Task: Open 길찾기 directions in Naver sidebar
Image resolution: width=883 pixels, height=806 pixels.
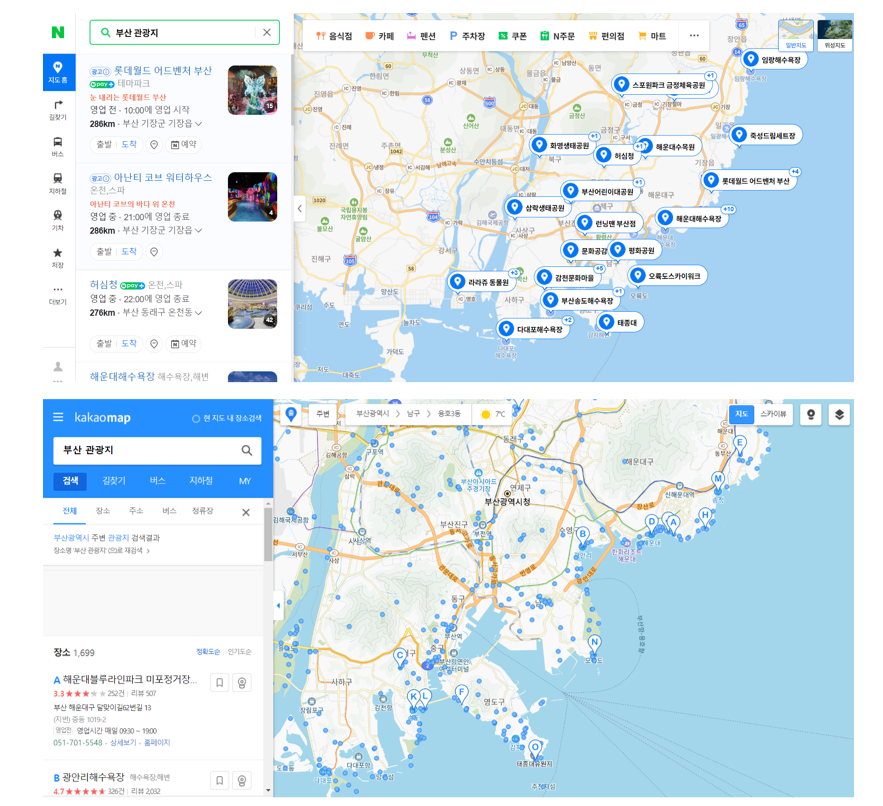Action: click(x=57, y=110)
